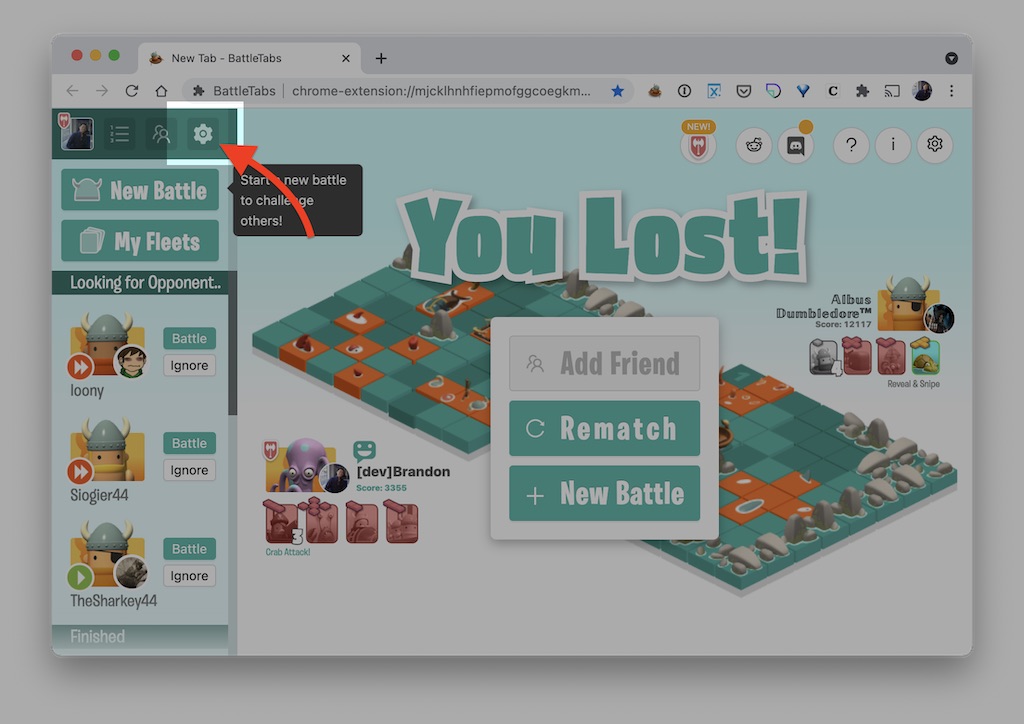The width and height of the screenshot is (1024, 724).
Task: Click your profile avatar in sidebar header
Action: pos(76,133)
